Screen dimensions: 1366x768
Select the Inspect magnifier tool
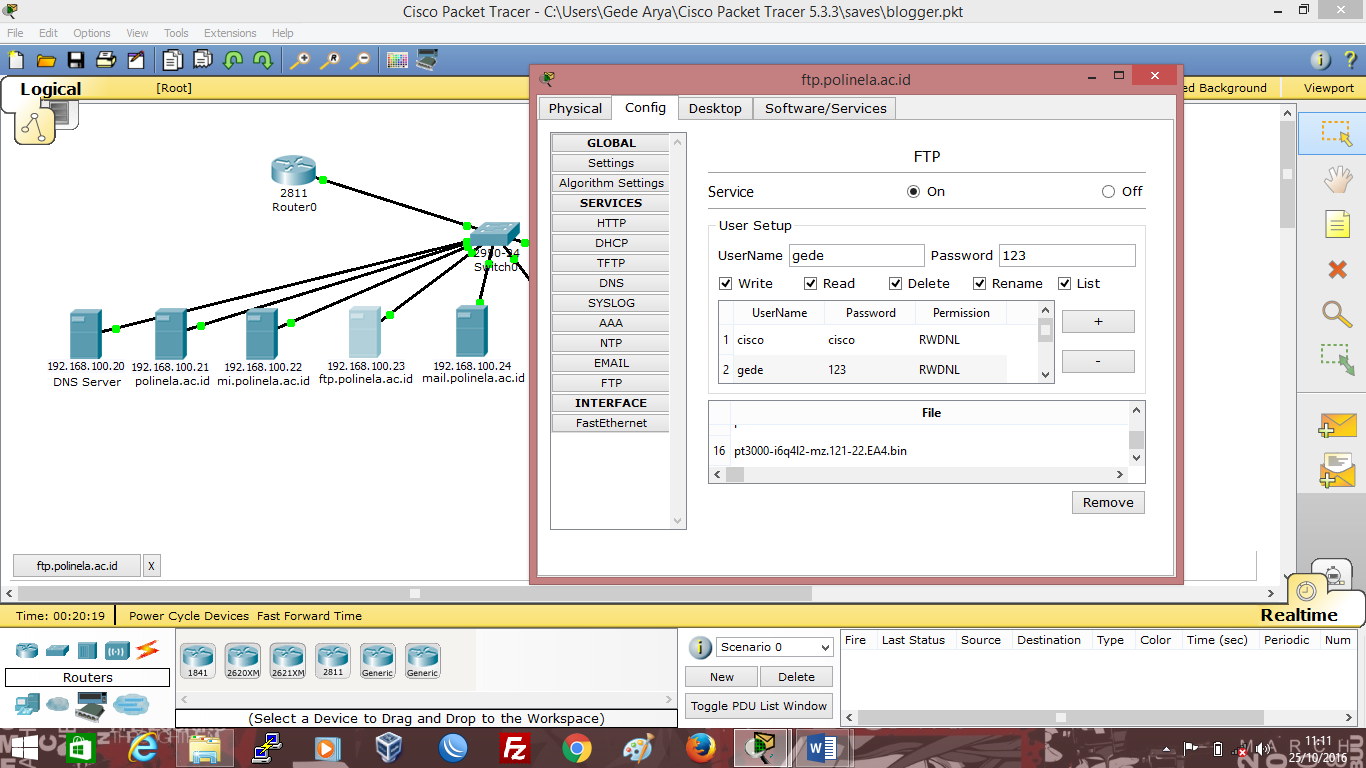pos(1337,314)
